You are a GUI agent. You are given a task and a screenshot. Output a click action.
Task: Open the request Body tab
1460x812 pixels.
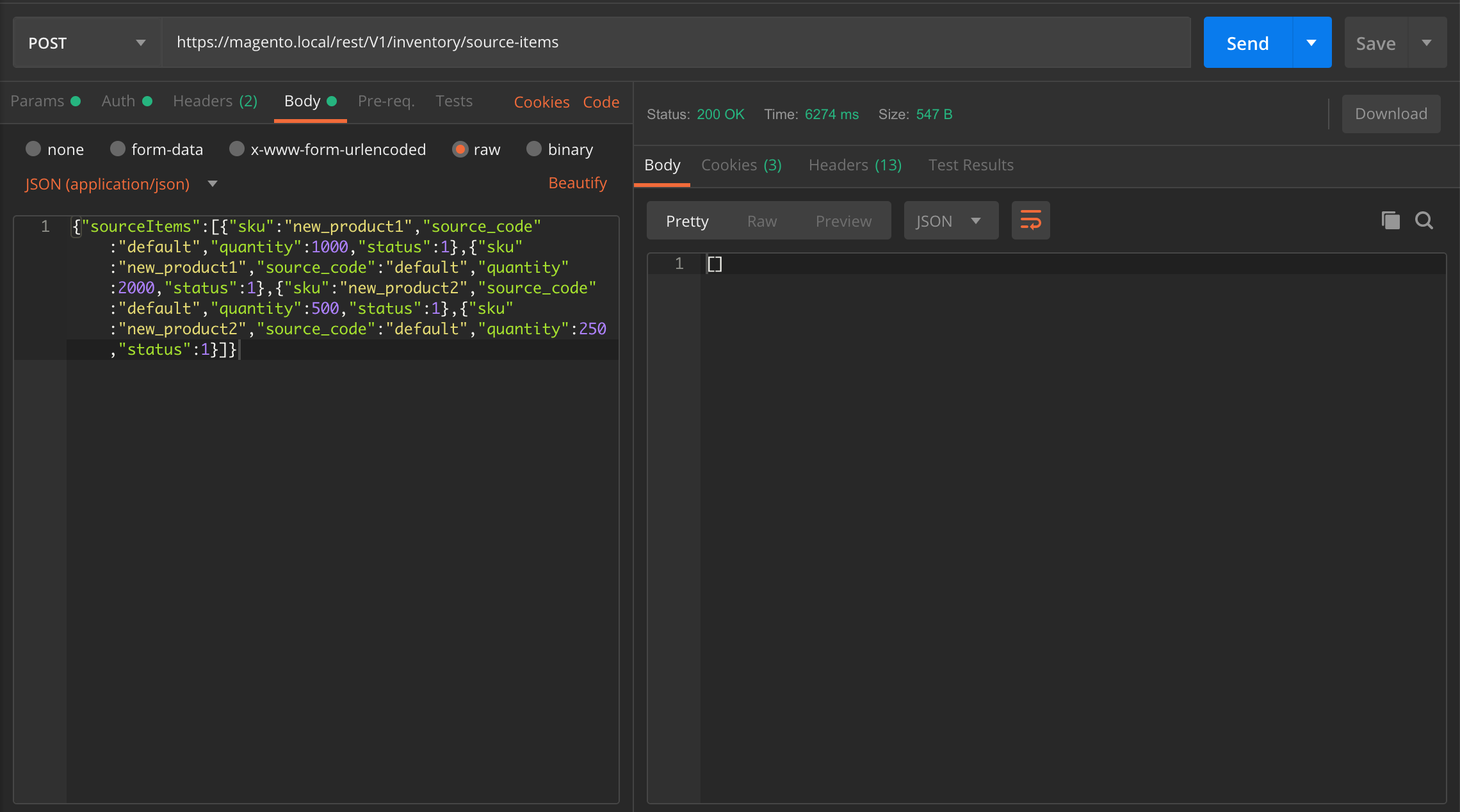tap(310, 101)
